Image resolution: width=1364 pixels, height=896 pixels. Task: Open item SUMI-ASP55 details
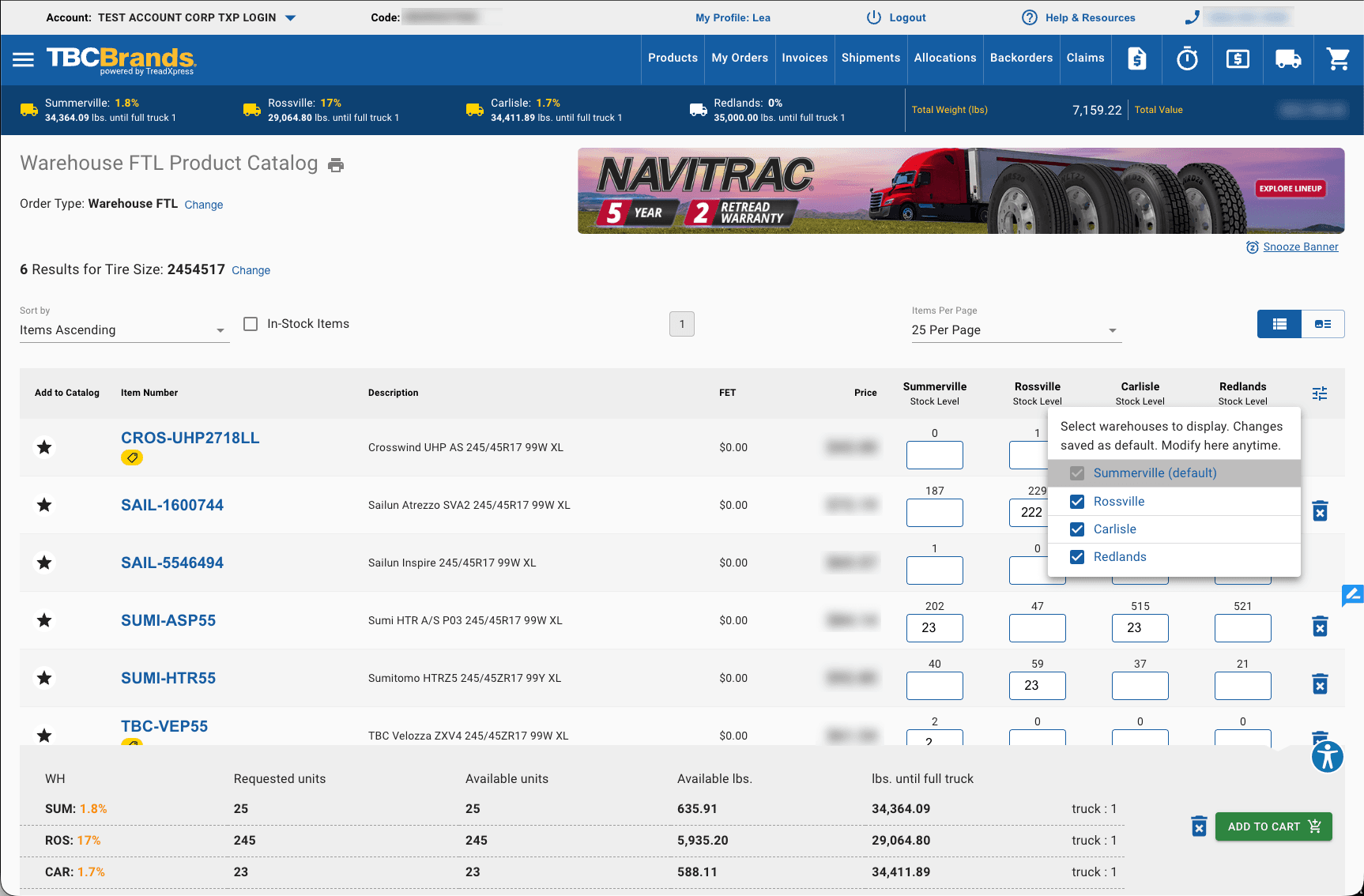coord(168,620)
